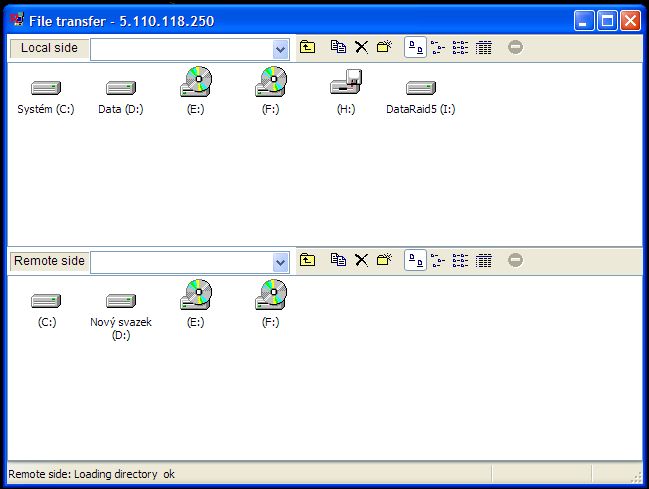This screenshot has width=649, height=489.
Task: Click the local side copy files icon
Action: pos(339,47)
